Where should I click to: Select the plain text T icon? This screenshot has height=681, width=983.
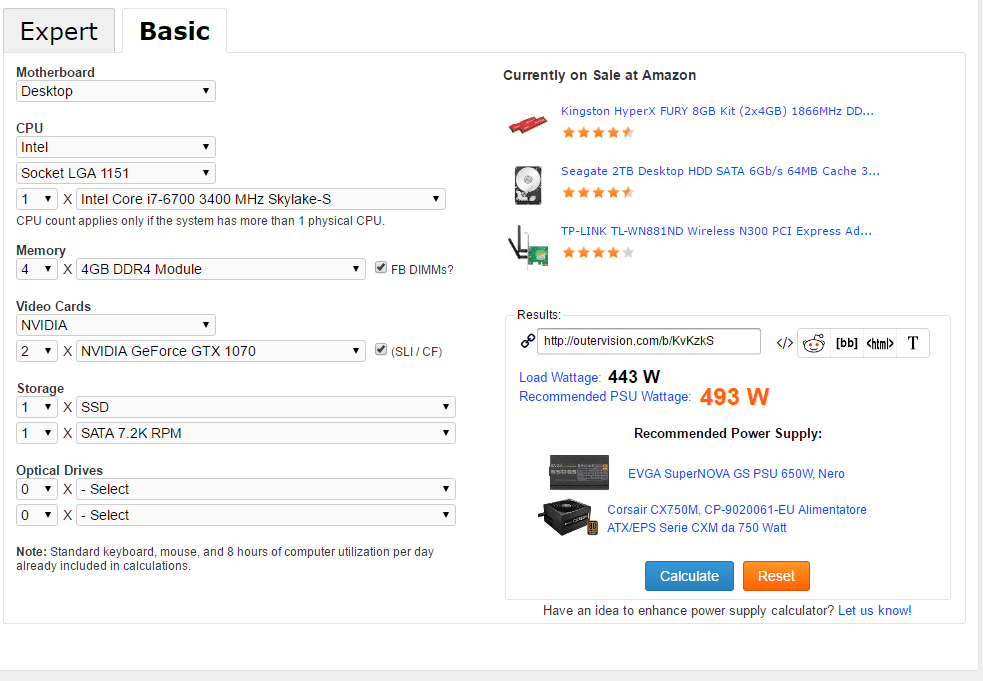913,343
